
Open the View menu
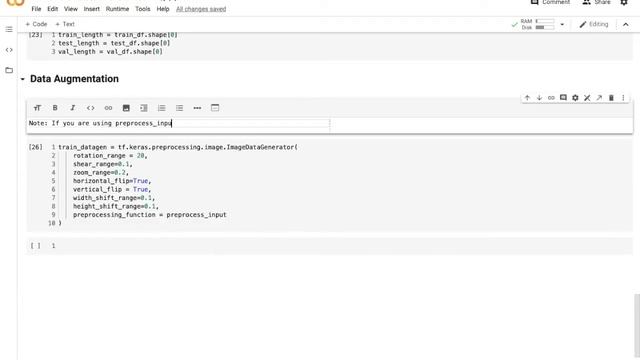click(71, 9)
